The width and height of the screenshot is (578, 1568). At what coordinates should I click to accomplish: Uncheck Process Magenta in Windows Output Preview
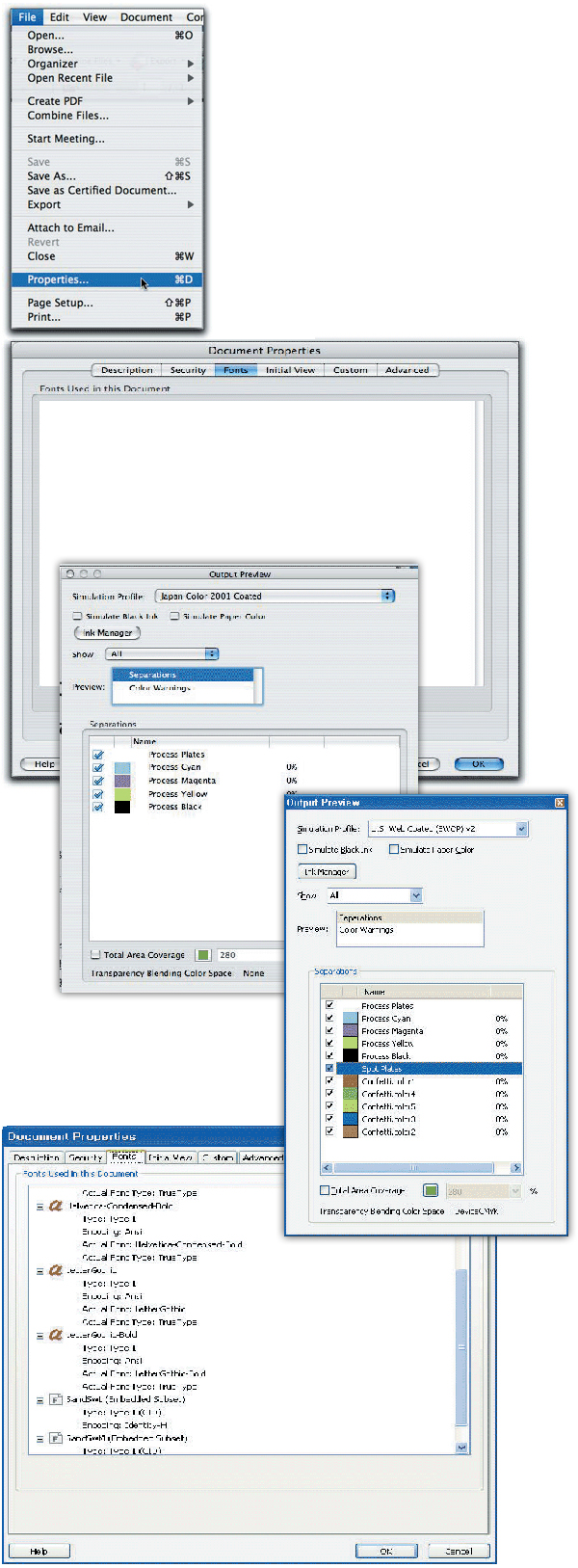[x=329, y=1030]
